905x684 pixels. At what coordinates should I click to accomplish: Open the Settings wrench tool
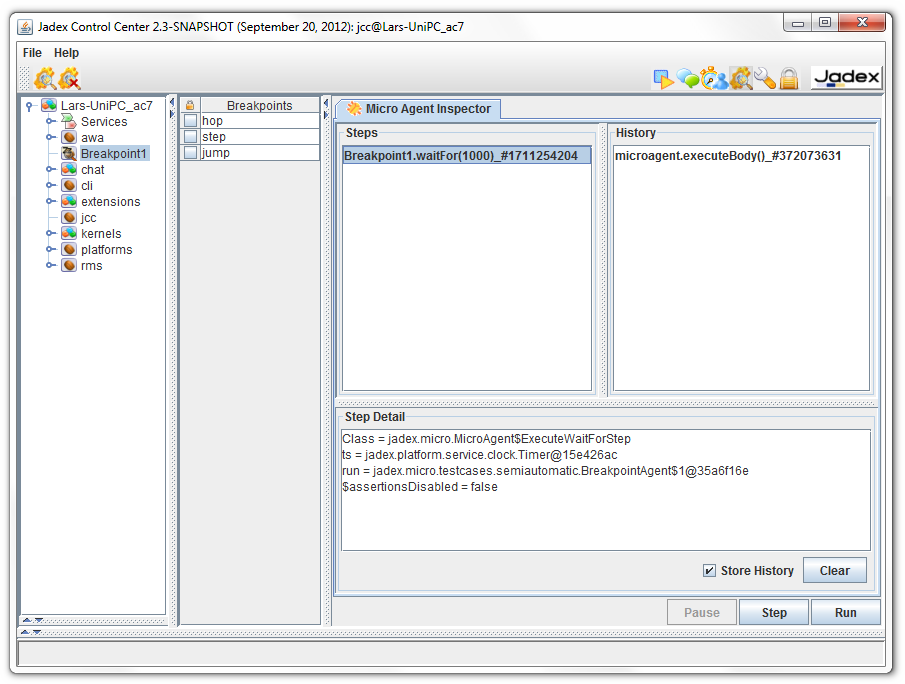pos(762,77)
